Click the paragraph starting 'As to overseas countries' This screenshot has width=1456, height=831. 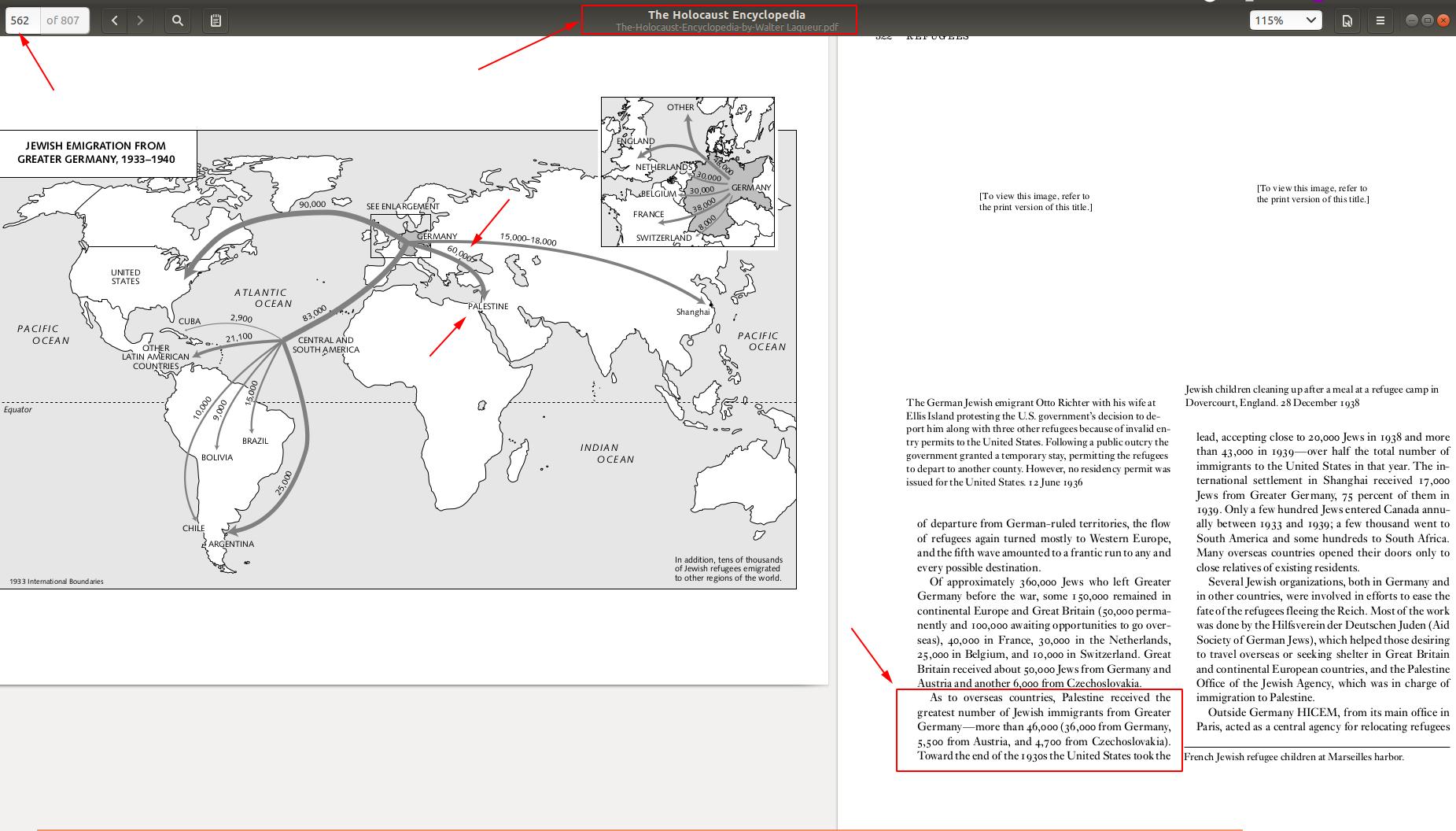point(1043,726)
